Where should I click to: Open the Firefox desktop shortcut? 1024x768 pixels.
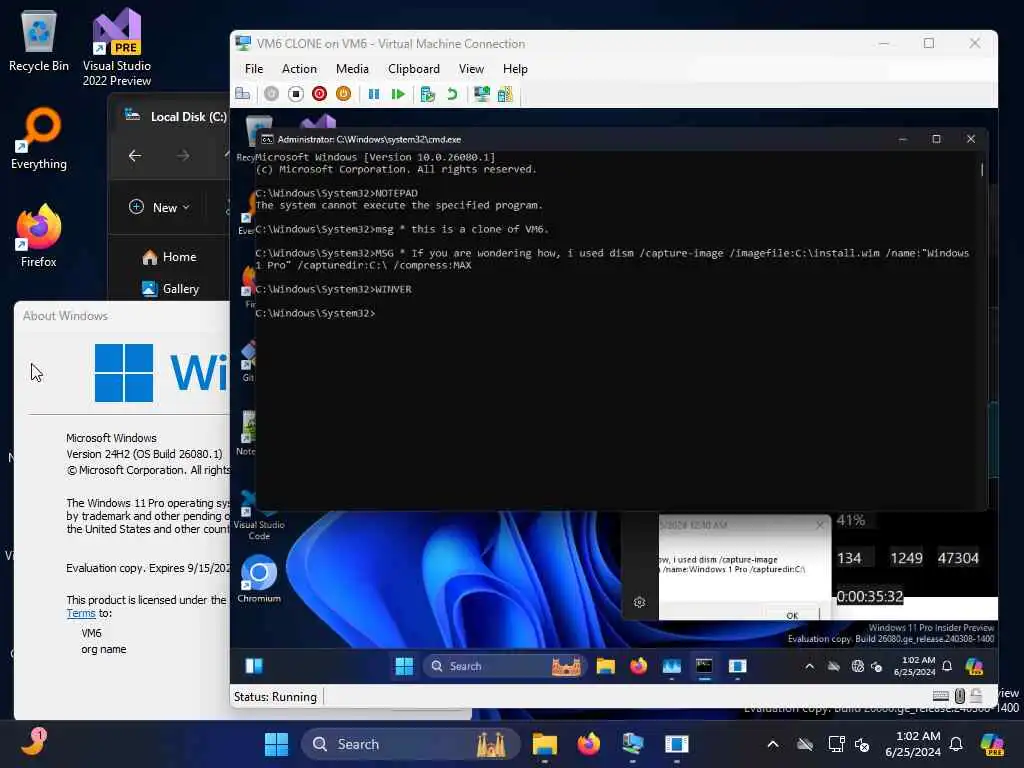(x=39, y=236)
